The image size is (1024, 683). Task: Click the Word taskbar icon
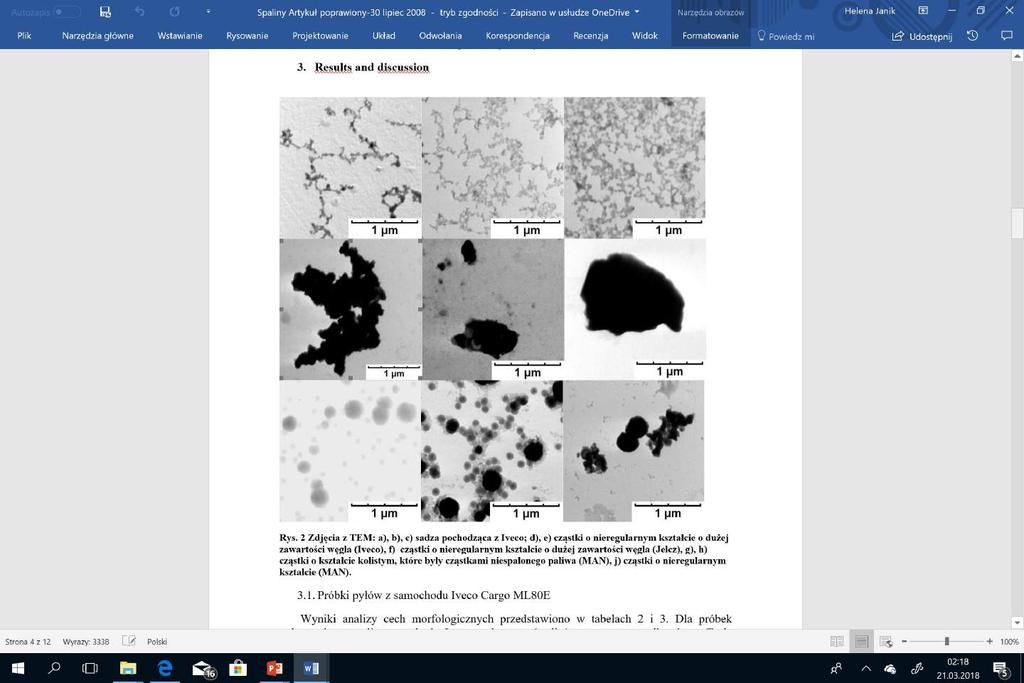311,668
